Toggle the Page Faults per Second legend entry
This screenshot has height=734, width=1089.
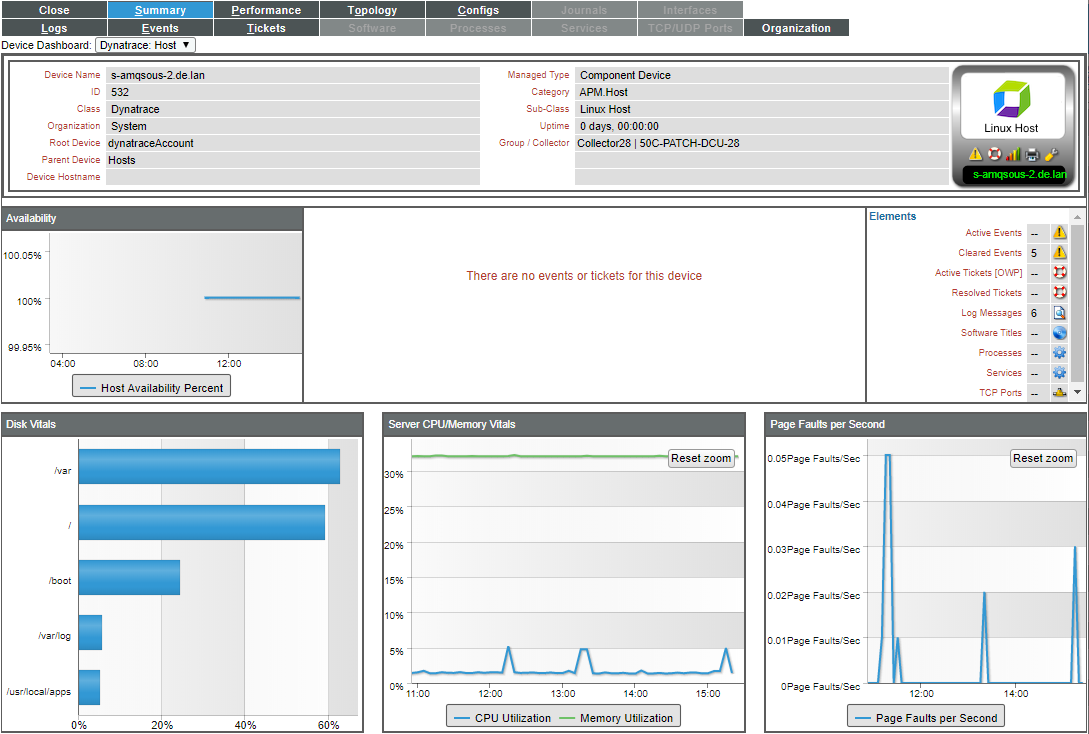[925, 716]
